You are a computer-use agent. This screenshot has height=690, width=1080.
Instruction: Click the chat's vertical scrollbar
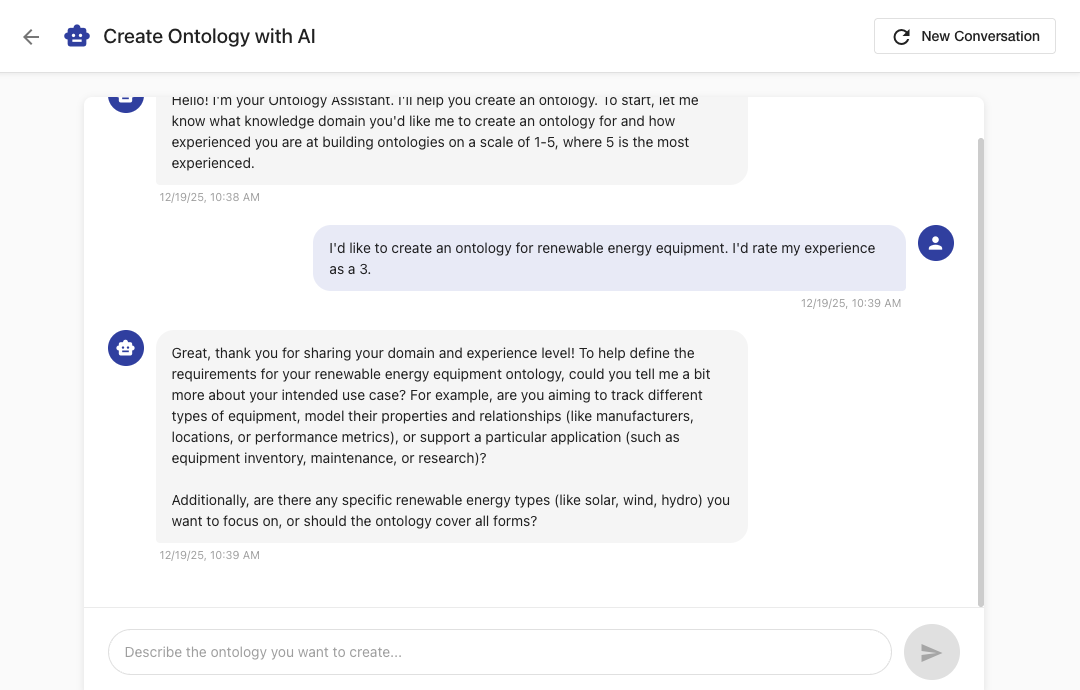(980, 370)
